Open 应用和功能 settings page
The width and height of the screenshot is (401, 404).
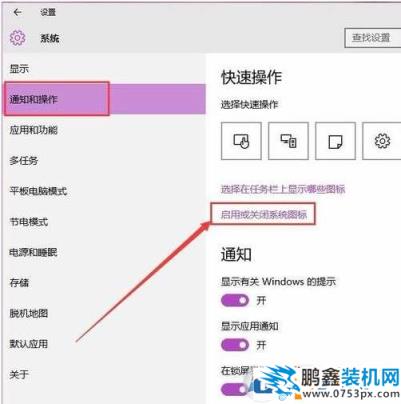click(x=33, y=130)
